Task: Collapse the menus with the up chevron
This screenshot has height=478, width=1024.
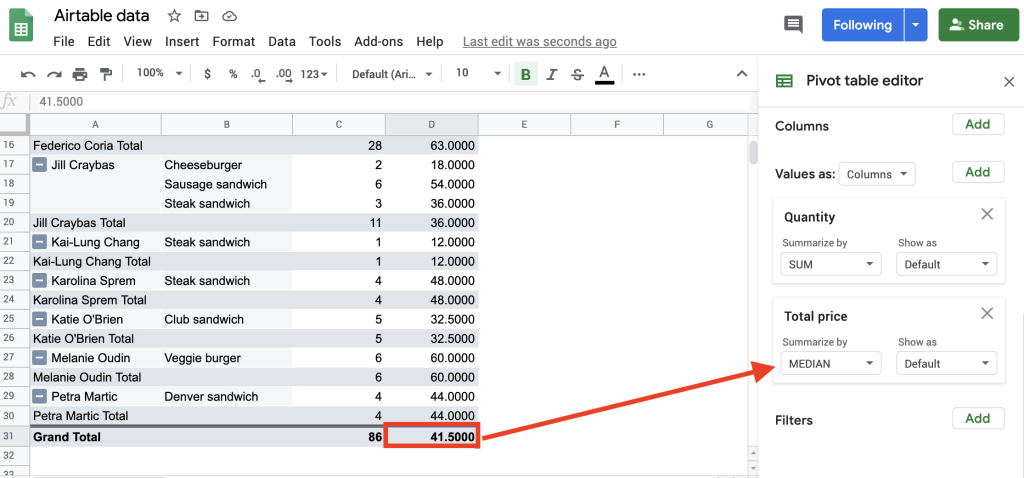Action: [x=742, y=74]
